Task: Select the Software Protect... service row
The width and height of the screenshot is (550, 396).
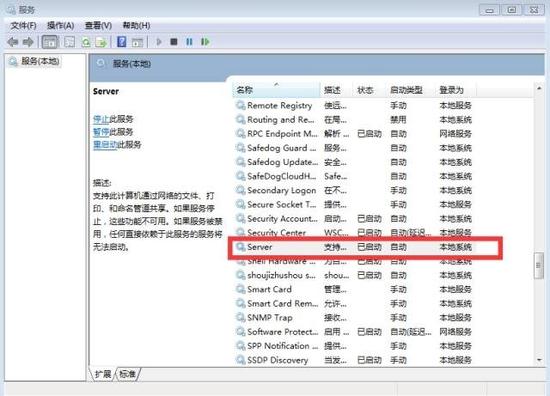Action: 354,332
